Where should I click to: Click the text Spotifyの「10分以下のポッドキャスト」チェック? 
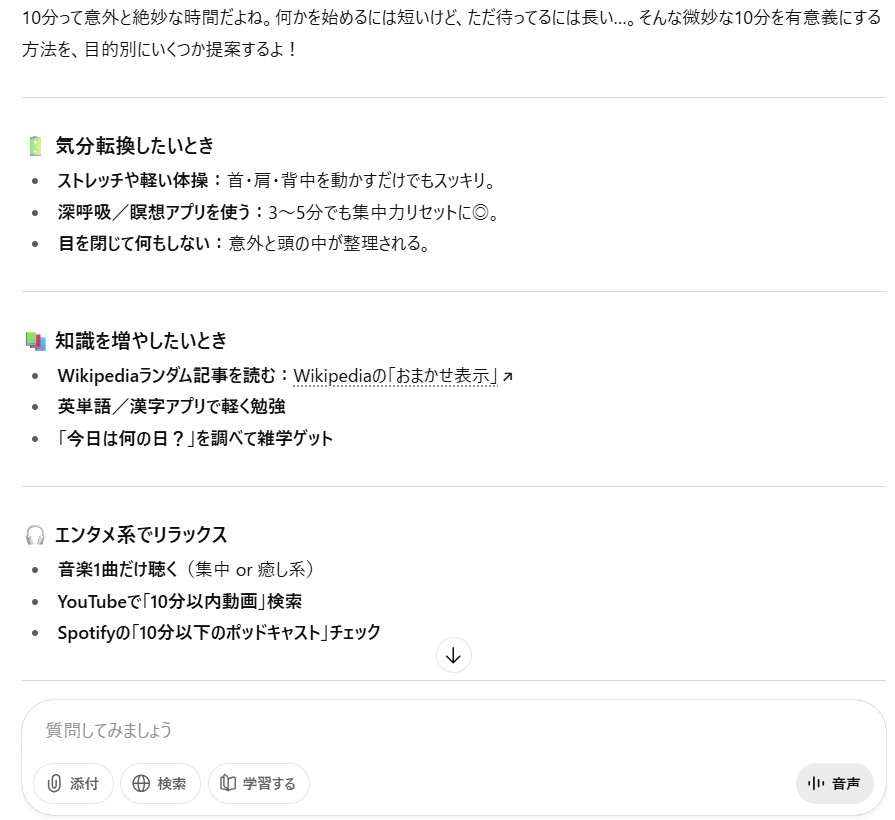[219, 633]
